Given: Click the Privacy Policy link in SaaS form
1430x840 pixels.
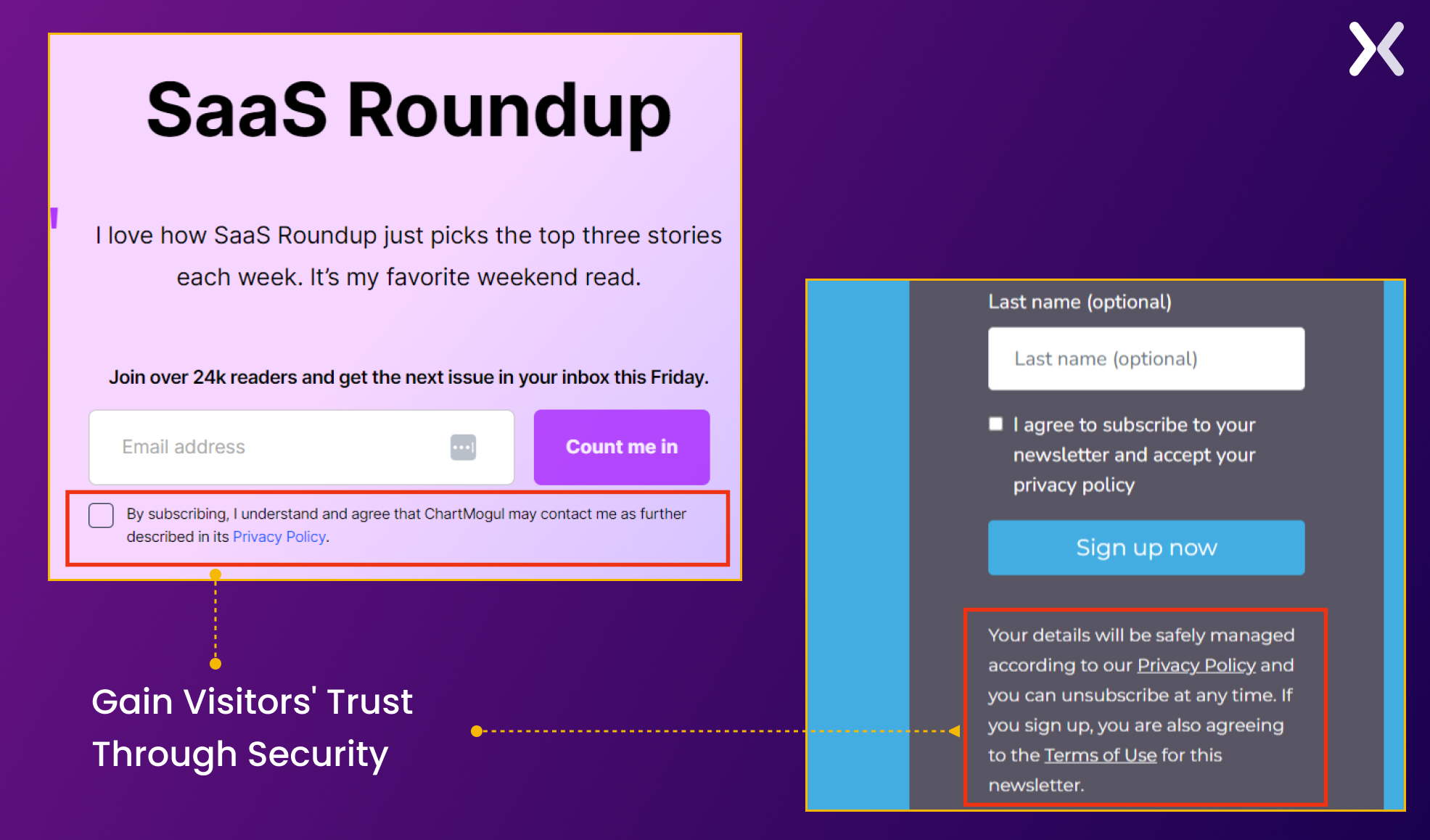Looking at the screenshot, I should [278, 537].
